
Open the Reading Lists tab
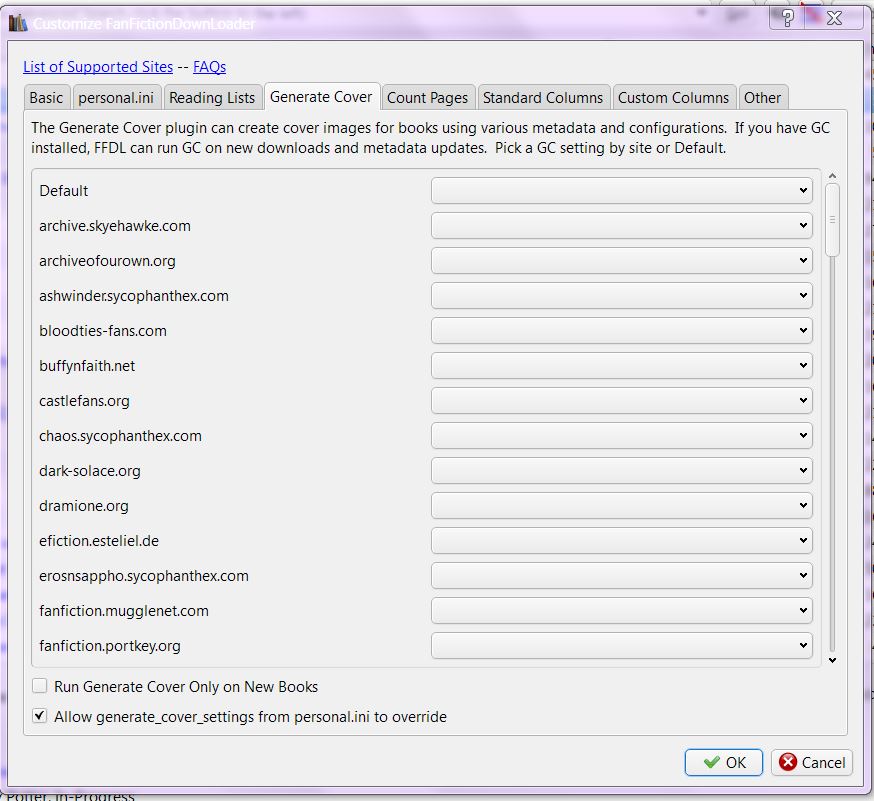click(x=212, y=98)
